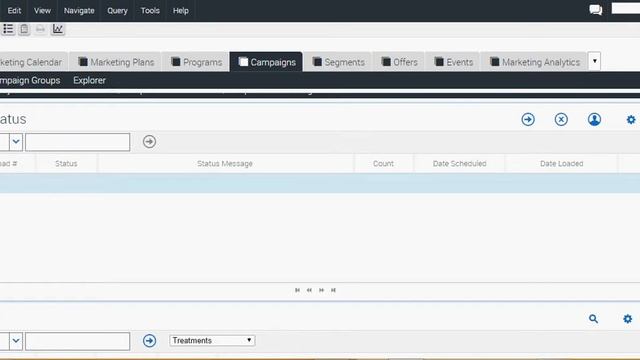Click the Status panel go arrow icon

point(528,119)
